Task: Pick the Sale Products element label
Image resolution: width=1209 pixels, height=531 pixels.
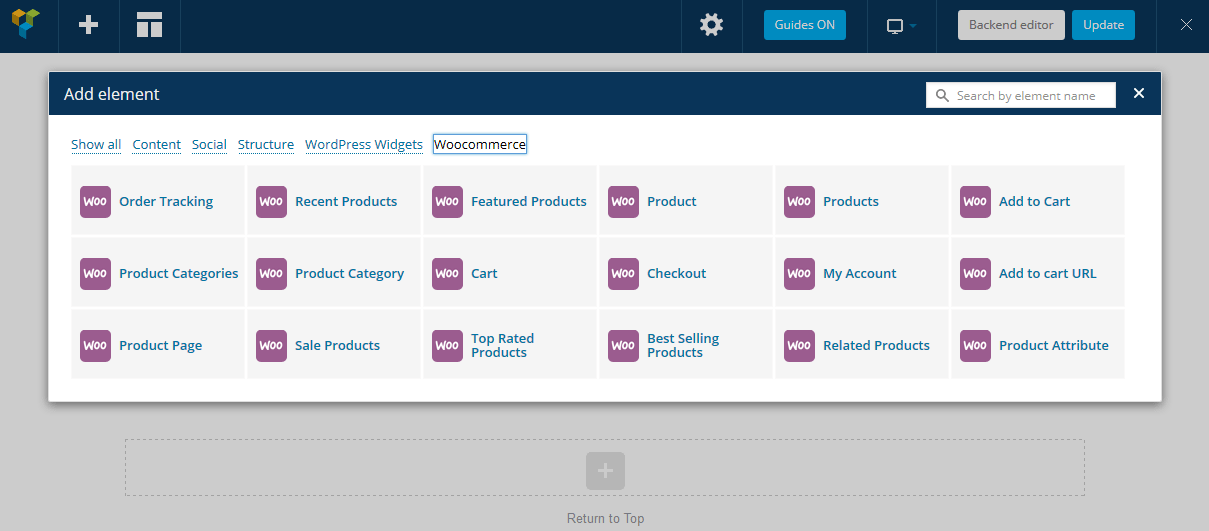Action: click(x=338, y=345)
